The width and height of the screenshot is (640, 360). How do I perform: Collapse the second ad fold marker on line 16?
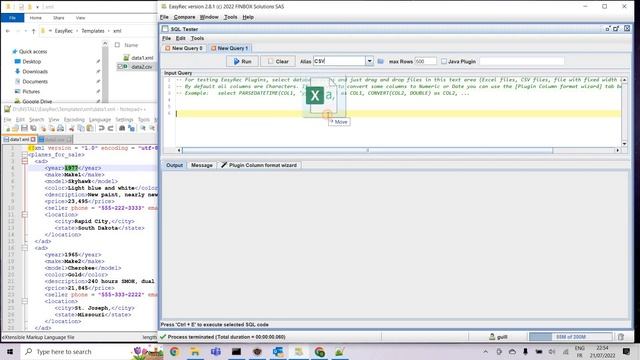tap(25, 248)
